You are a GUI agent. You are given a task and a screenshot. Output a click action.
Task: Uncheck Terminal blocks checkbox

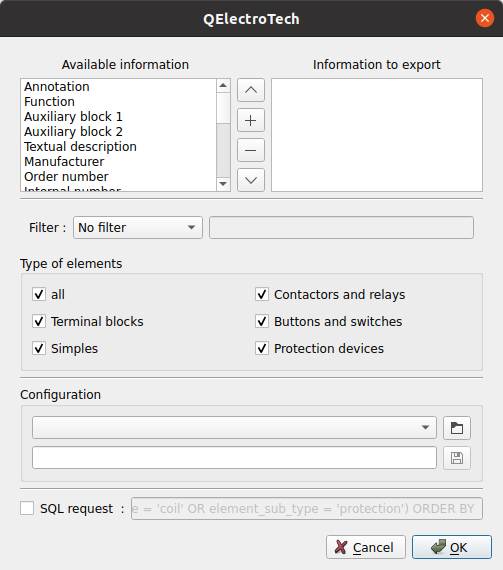(39, 321)
